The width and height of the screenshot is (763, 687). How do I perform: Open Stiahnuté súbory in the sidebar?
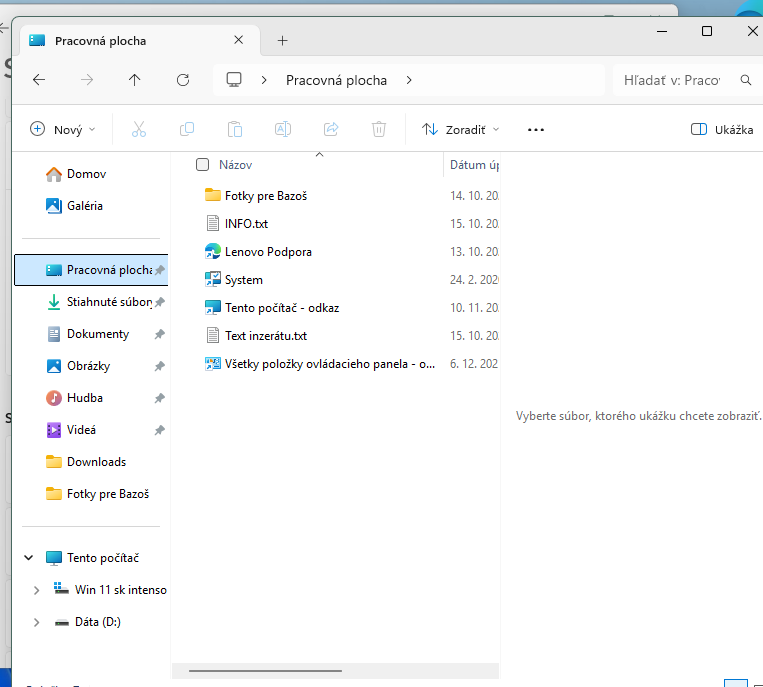pos(91,302)
